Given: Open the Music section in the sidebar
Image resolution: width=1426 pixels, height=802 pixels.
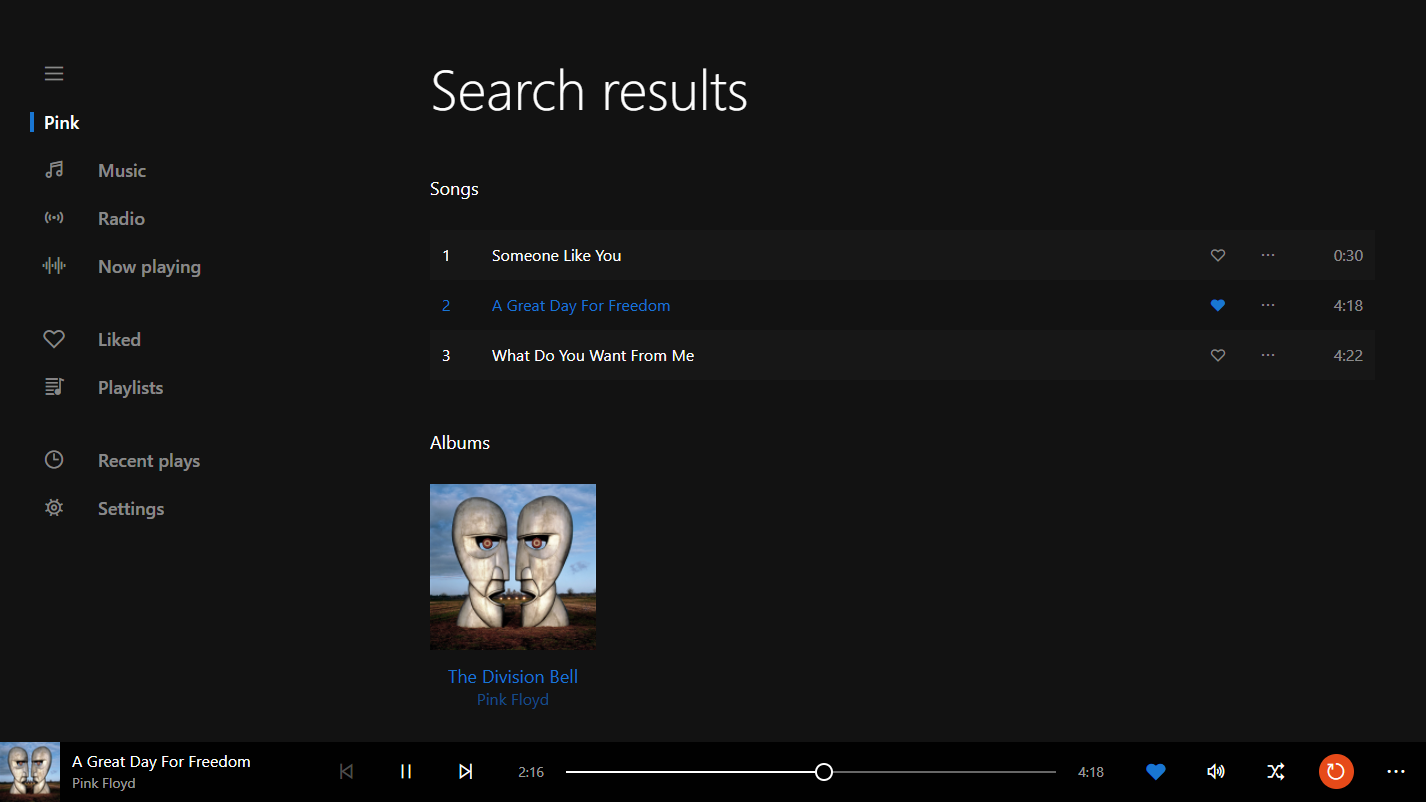Looking at the screenshot, I should [121, 170].
